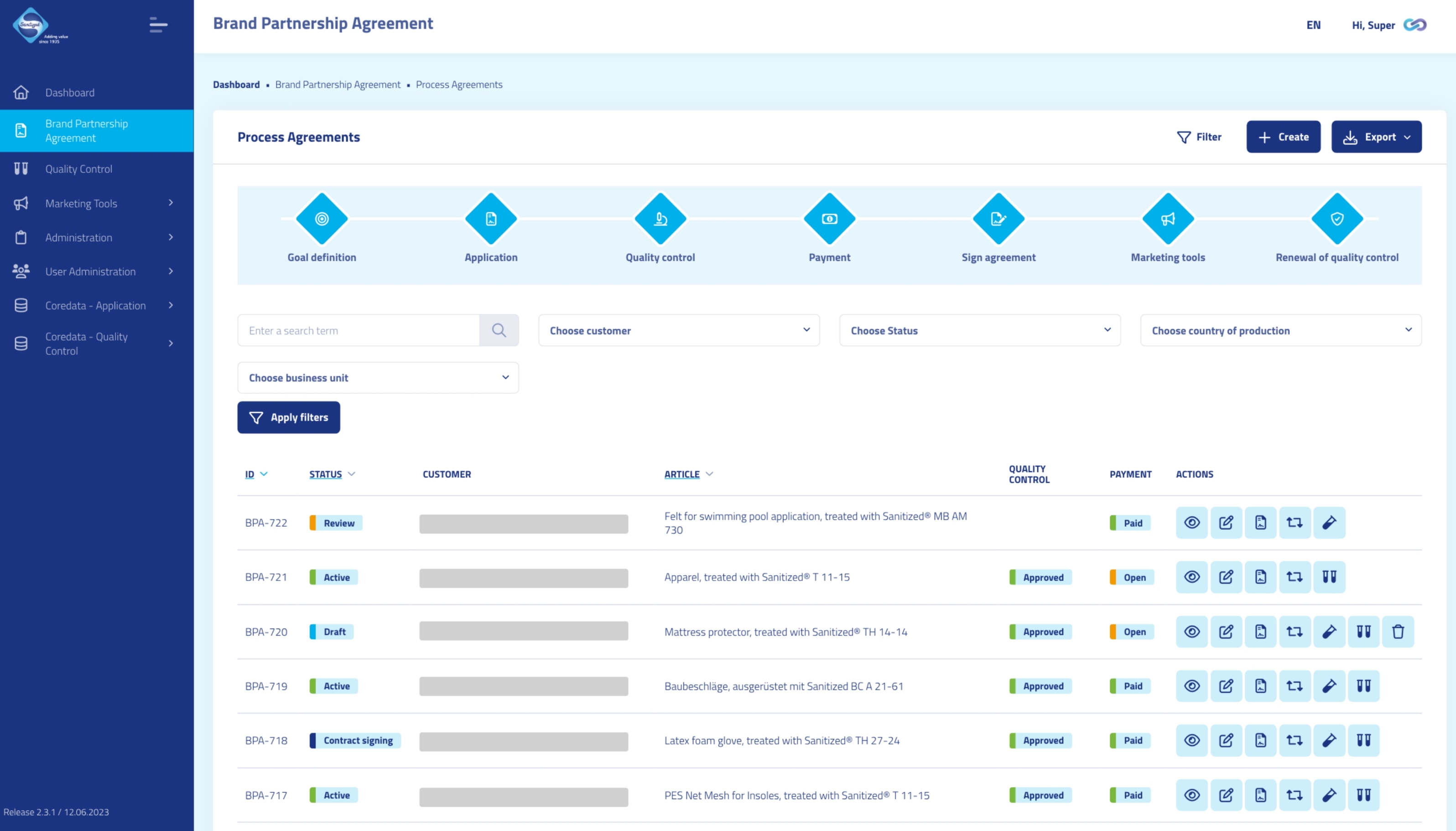View BPA-722 with the eye icon
Viewport: 1456px width, 831px height.
click(x=1191, y=523)
